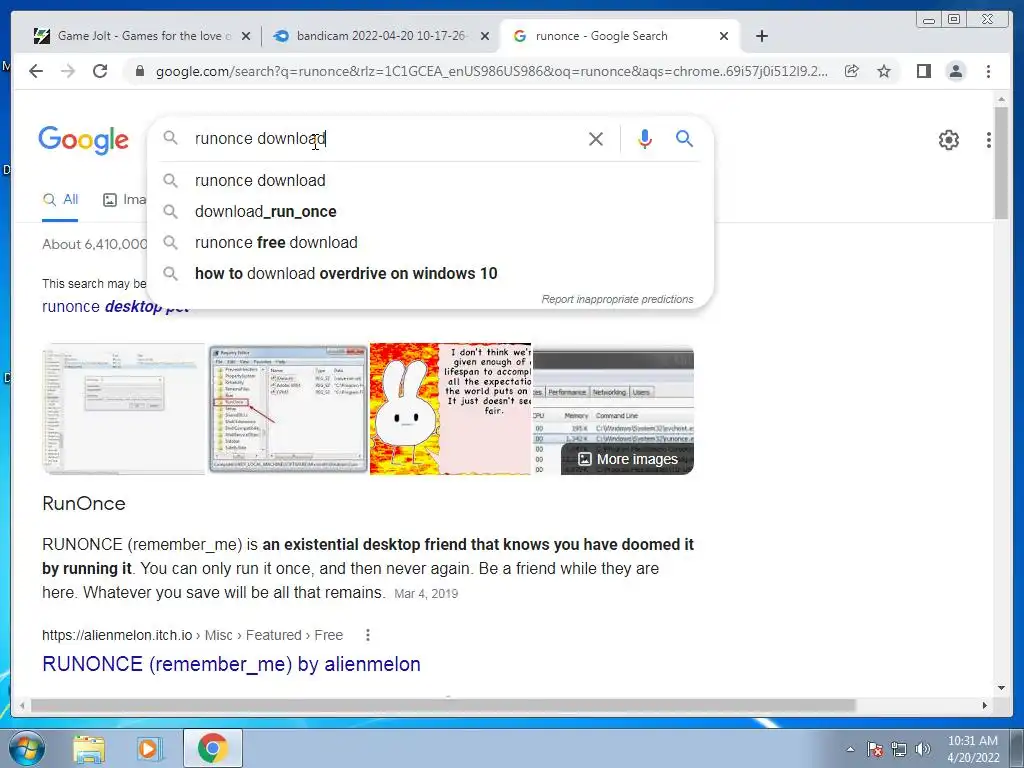Viewport: 1024px width, 768px height.
Task: Submit search with blue magnifier
Action: click(684, 138)
